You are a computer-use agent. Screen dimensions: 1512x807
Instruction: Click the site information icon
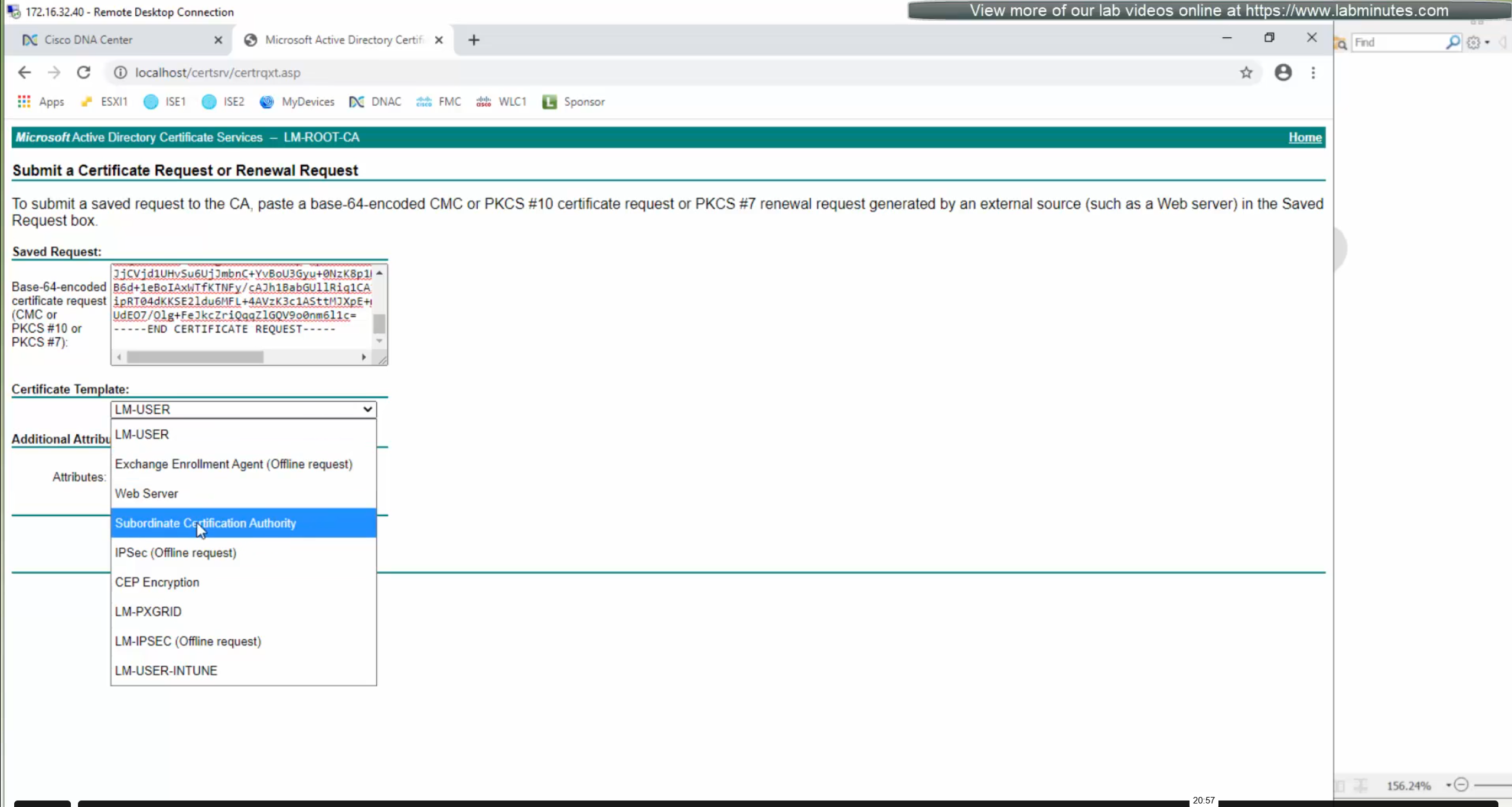120,73
